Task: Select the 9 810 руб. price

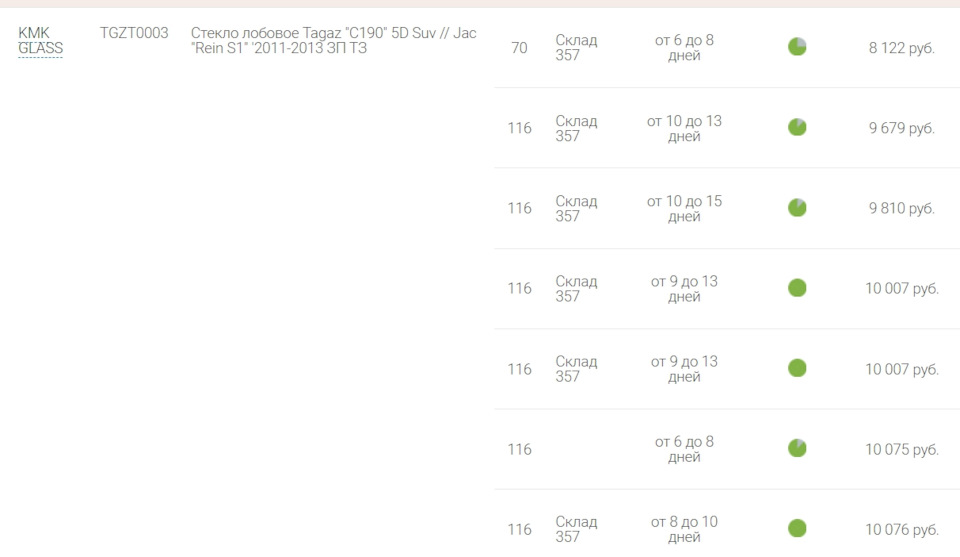Action: coord(901,208)
